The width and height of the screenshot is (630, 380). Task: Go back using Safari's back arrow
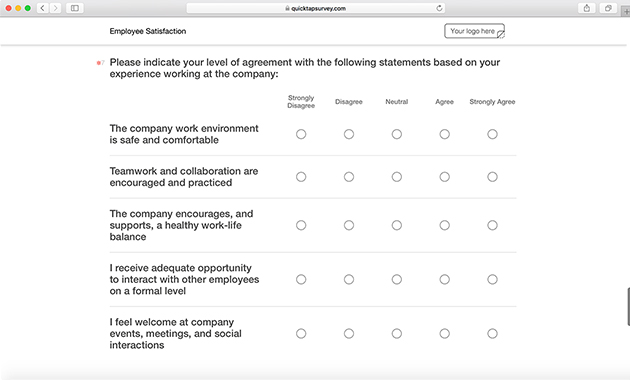coord(43,8)
